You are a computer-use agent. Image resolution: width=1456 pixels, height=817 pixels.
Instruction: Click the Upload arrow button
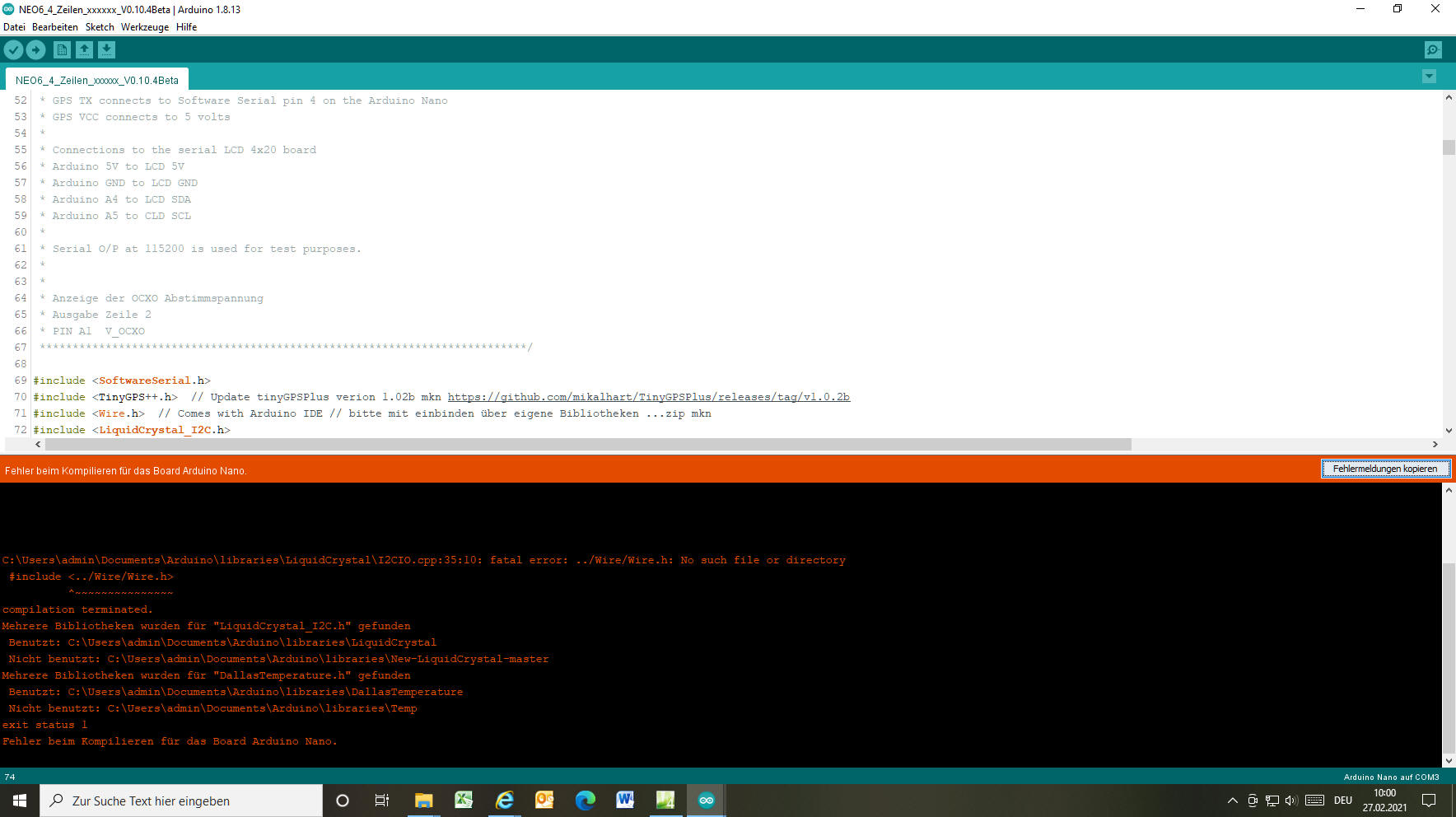click(x=35, y=50)
